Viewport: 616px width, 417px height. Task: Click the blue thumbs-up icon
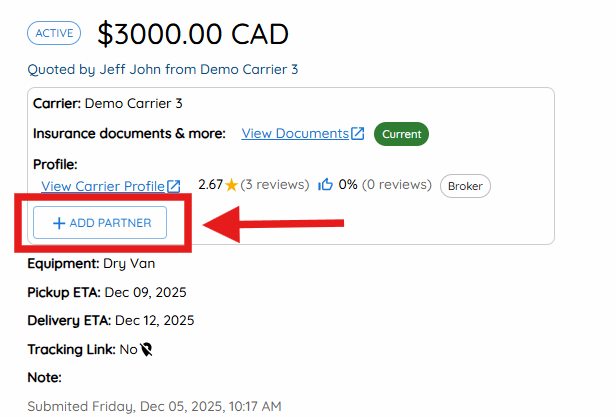pos(325,184)
